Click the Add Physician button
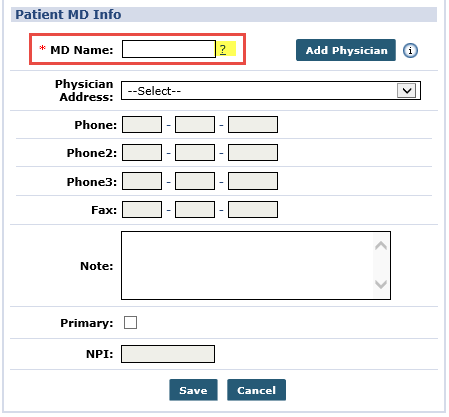Image resolution: width=449 pixels, height=417 pixels. point(346,50)
